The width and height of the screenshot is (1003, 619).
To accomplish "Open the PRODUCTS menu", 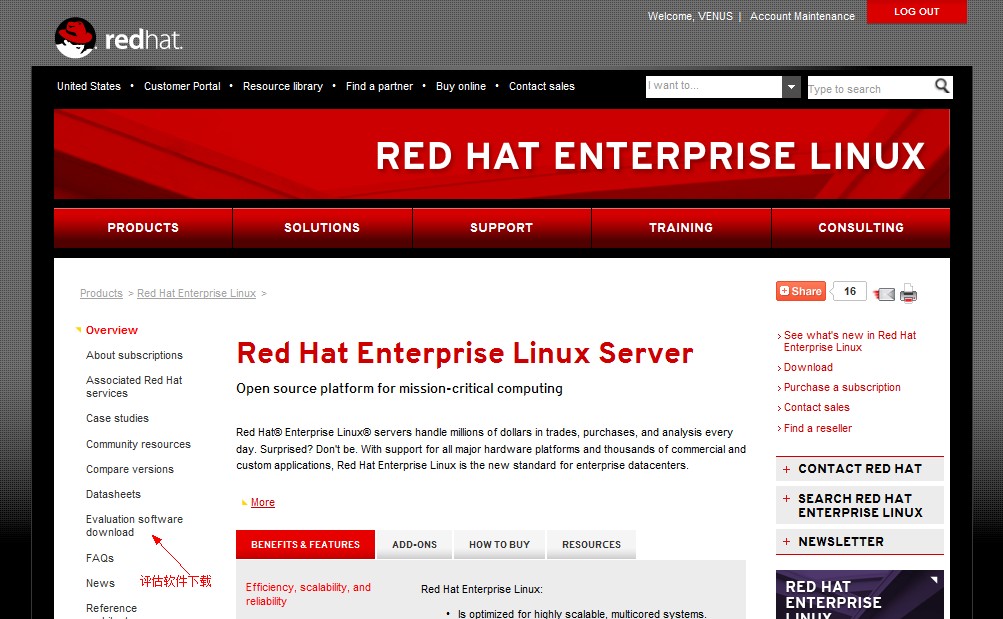I will [143, 228].
